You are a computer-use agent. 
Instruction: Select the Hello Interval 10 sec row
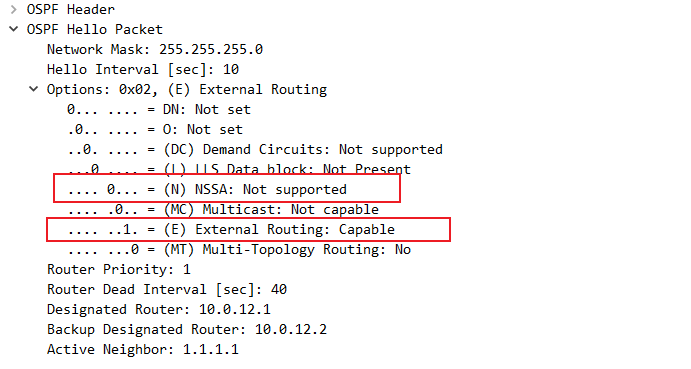point(143,69)
